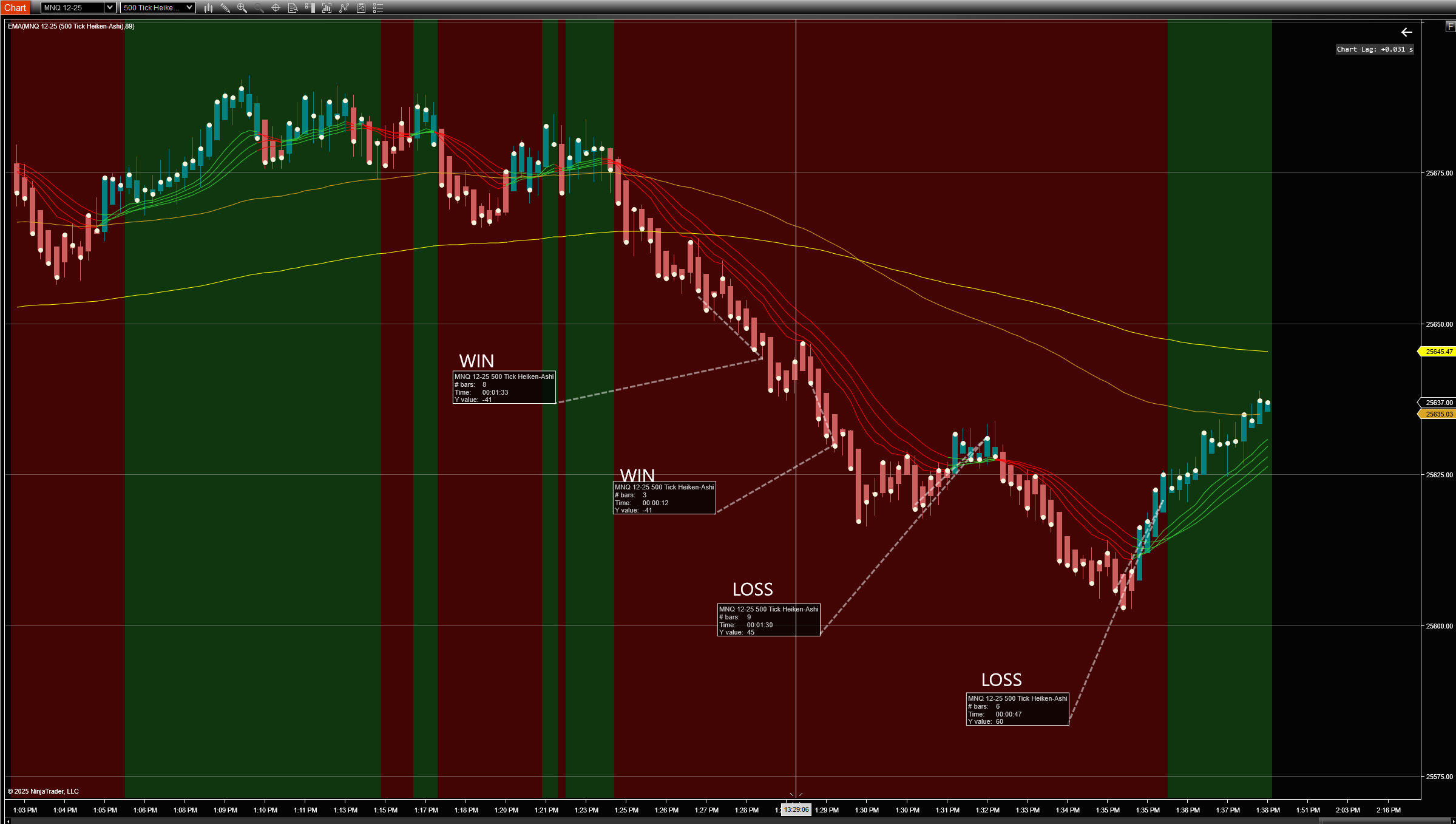Open the data series icon
1456x824 pixels.
[x=327, y=8]
